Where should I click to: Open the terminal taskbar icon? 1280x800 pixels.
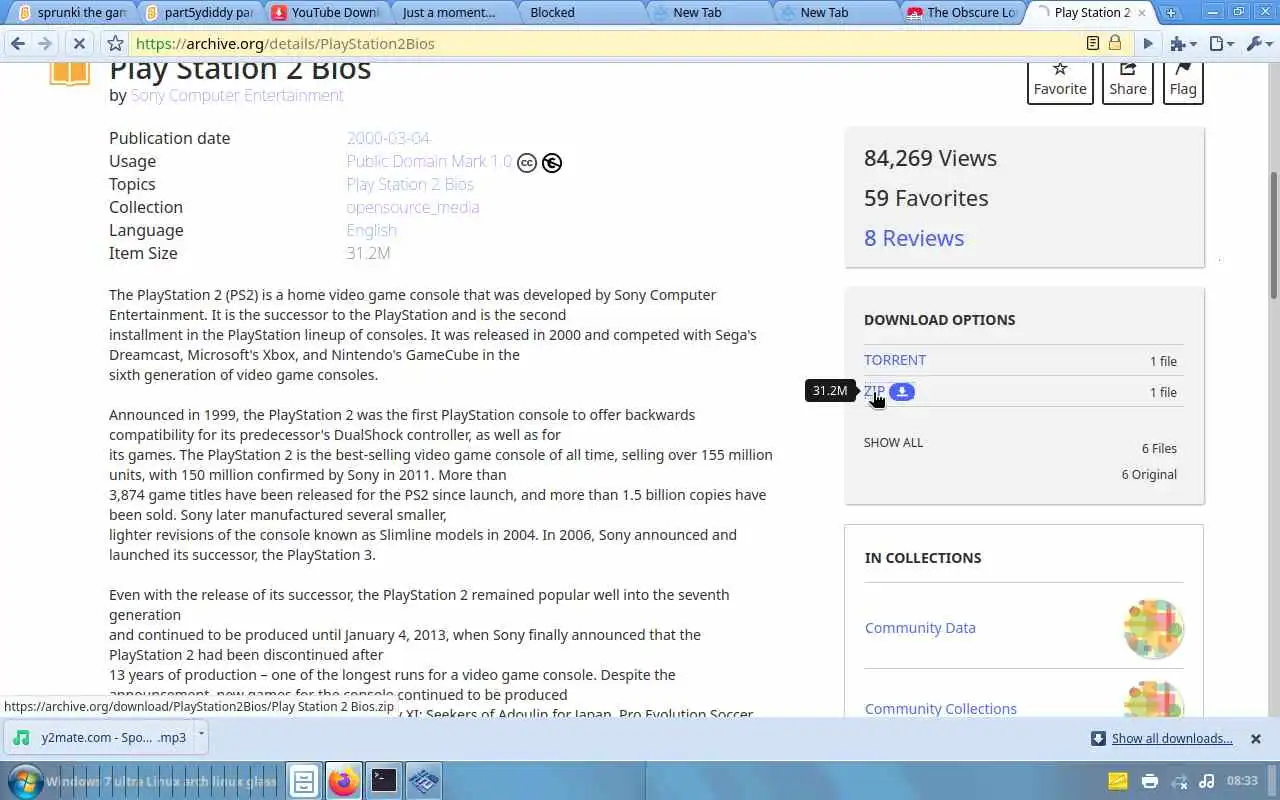(384, 781)
